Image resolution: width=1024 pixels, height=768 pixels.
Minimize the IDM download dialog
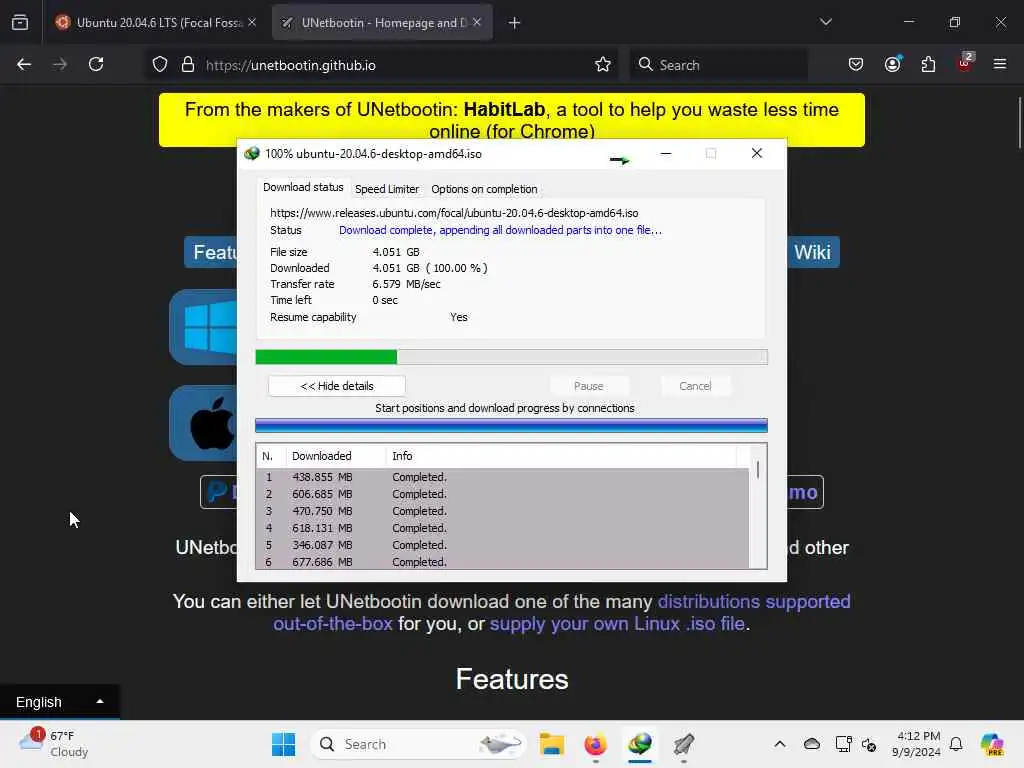666,153
